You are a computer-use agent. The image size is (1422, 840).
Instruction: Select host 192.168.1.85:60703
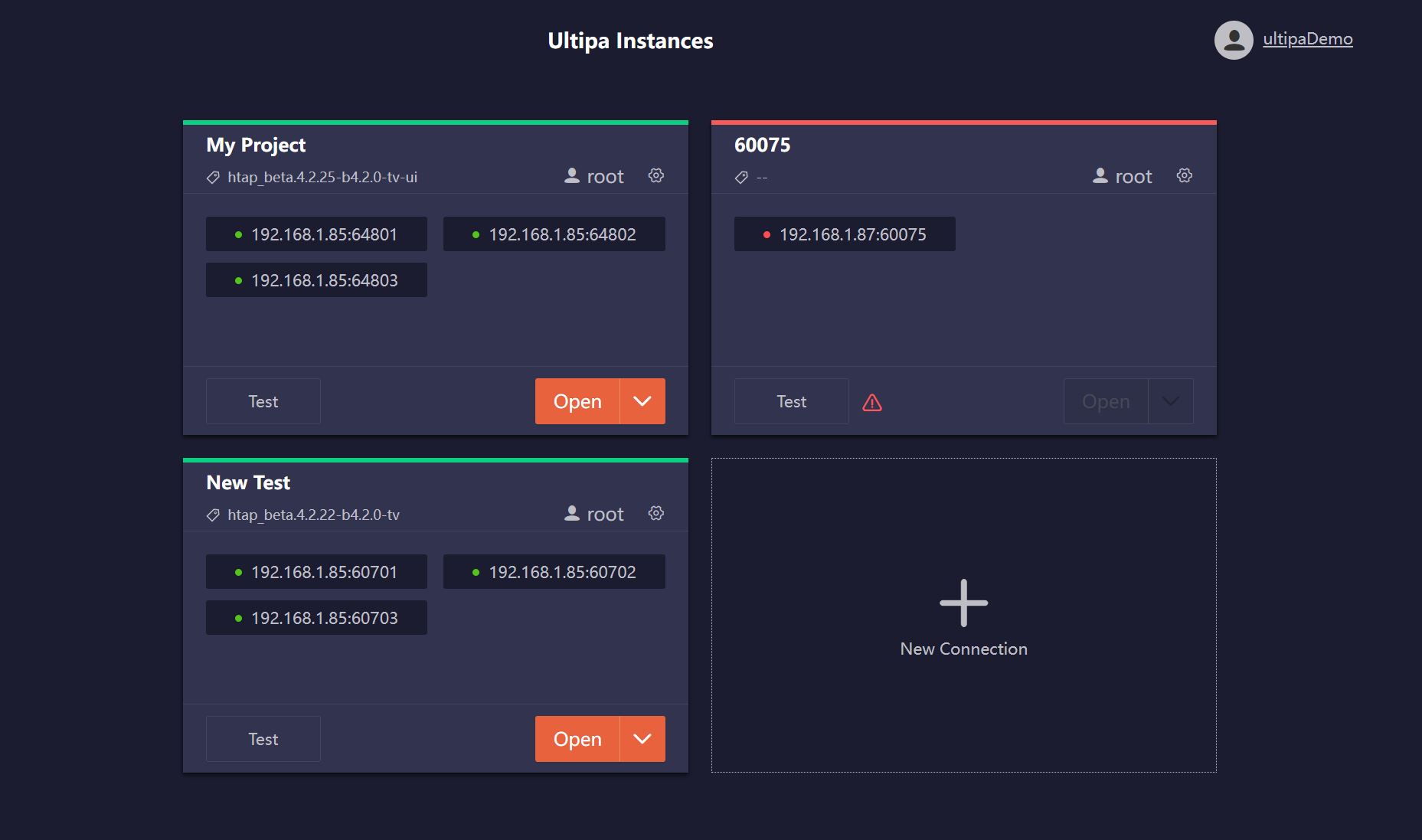coord(316,618)
